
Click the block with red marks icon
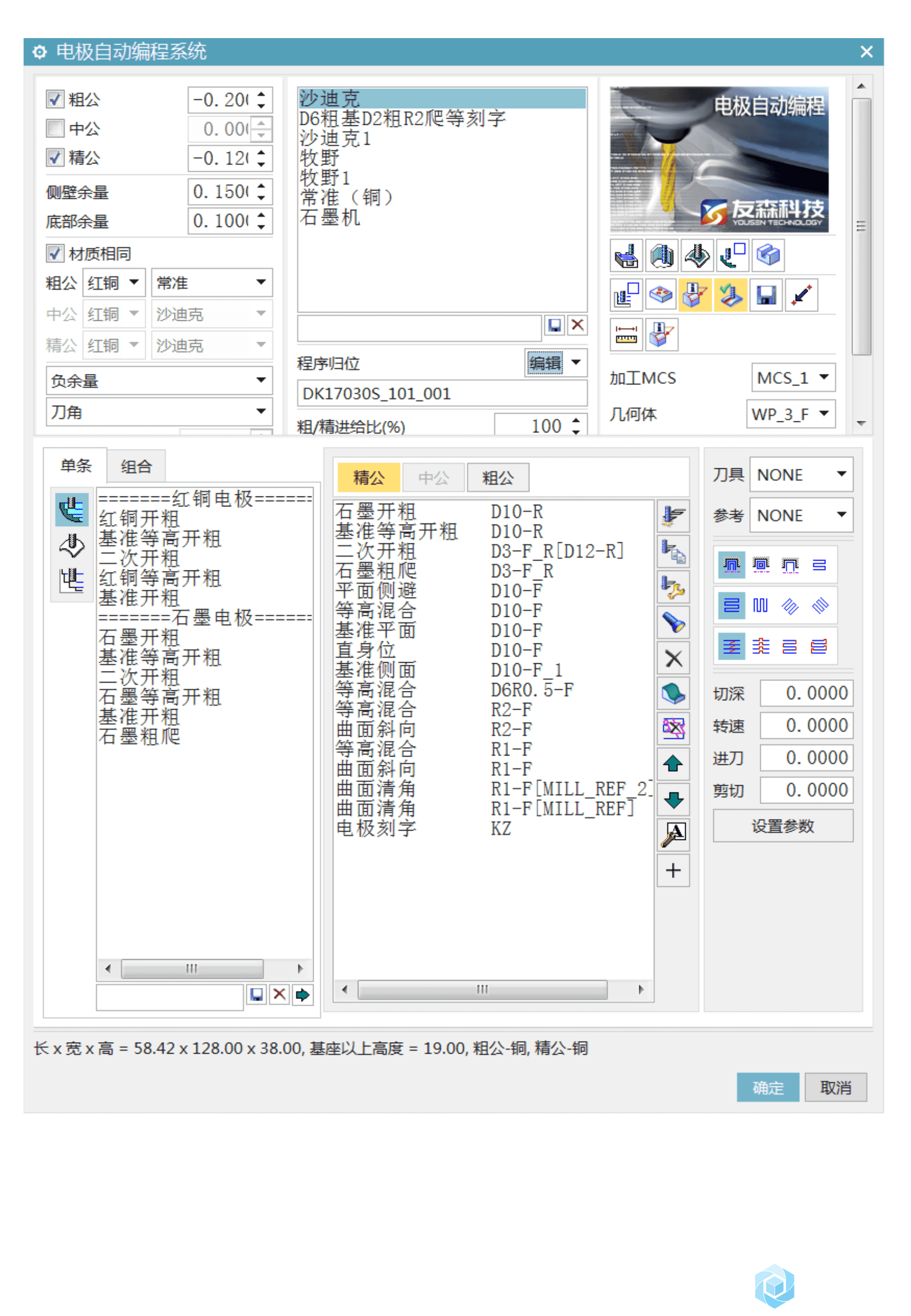point(661,295)
